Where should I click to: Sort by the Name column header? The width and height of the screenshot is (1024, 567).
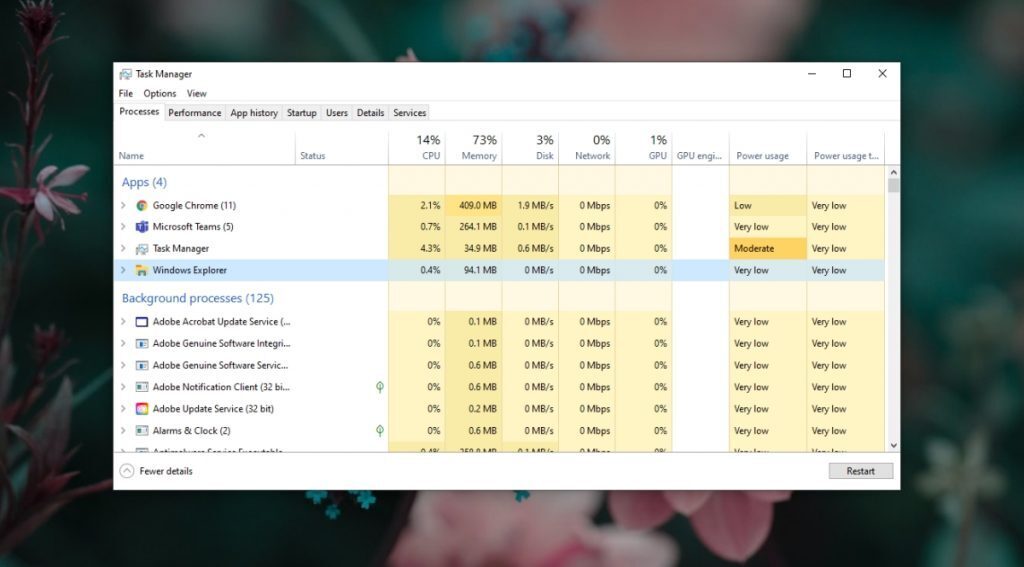(204, 148)
